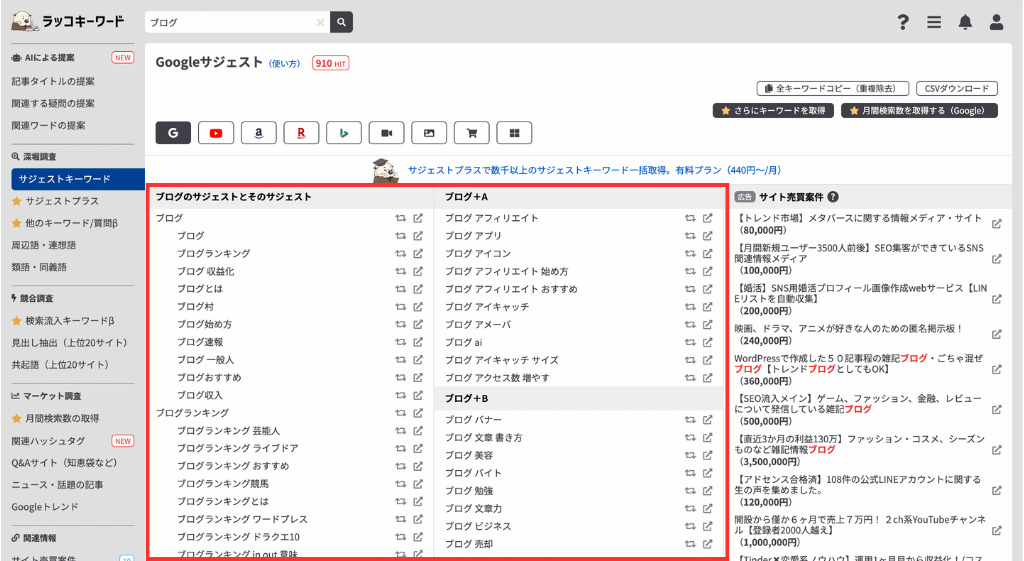Open external link icon for ブログ 美容

(x=707, y=455)
